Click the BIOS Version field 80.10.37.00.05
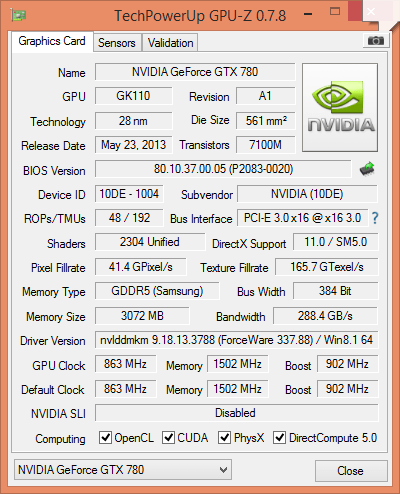This screenshot has height=494, width=400. click(223, 169)
